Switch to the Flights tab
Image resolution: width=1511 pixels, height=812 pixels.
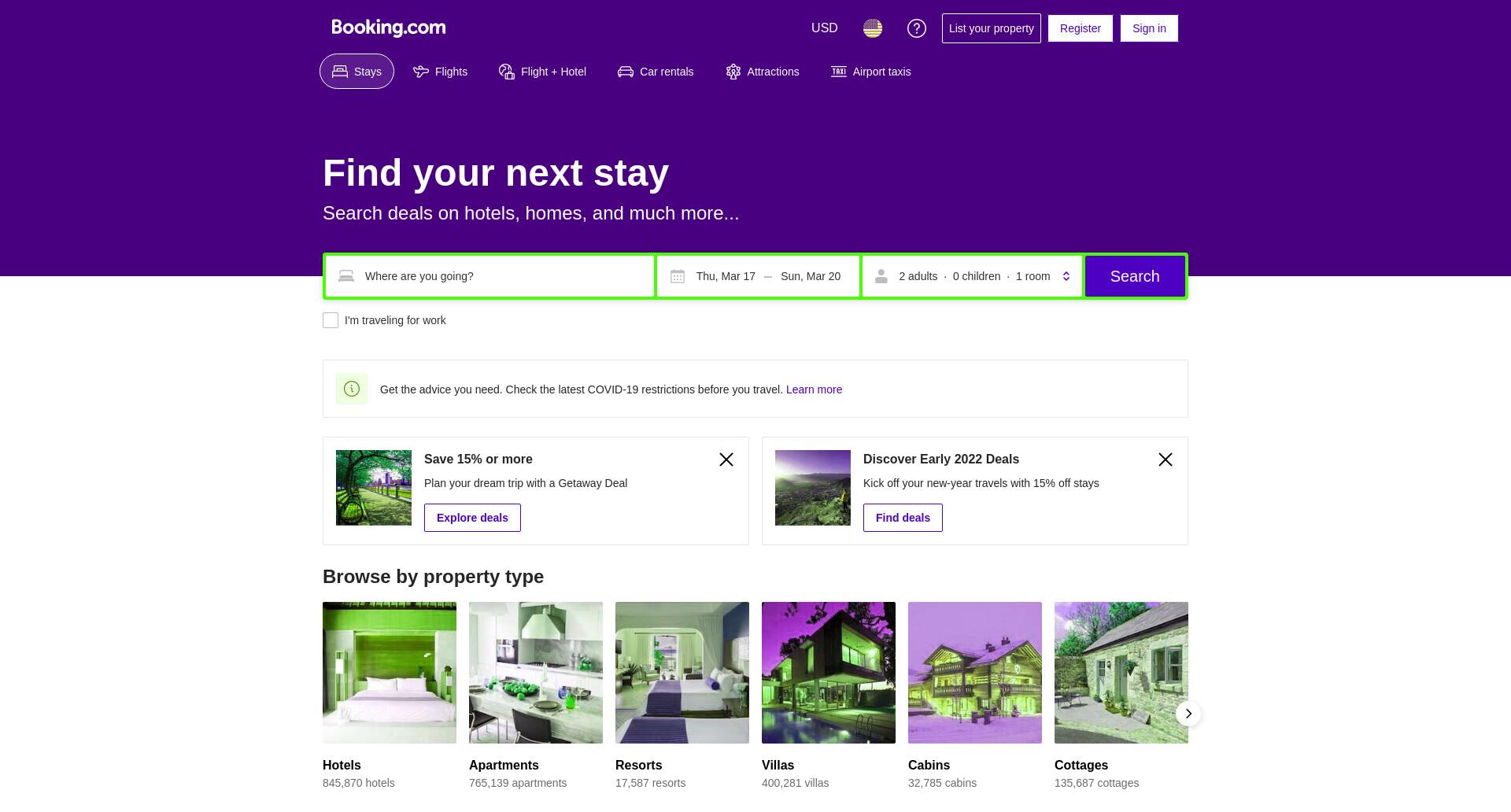(x=441, y=72)
